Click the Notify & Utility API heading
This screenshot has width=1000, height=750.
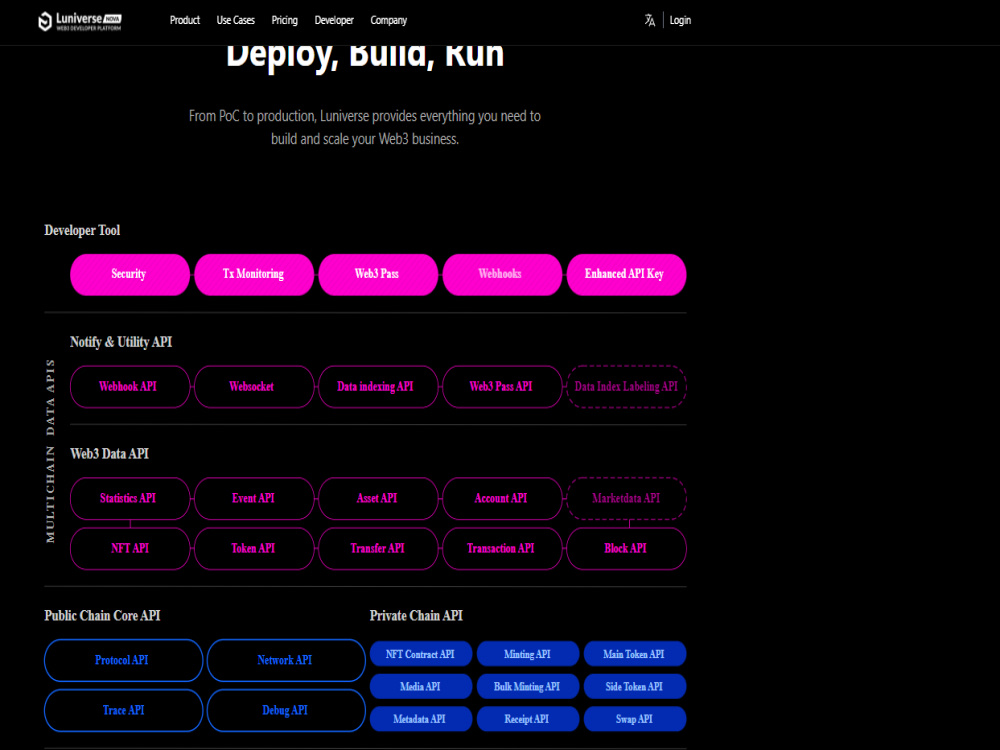tap(121, 342)
